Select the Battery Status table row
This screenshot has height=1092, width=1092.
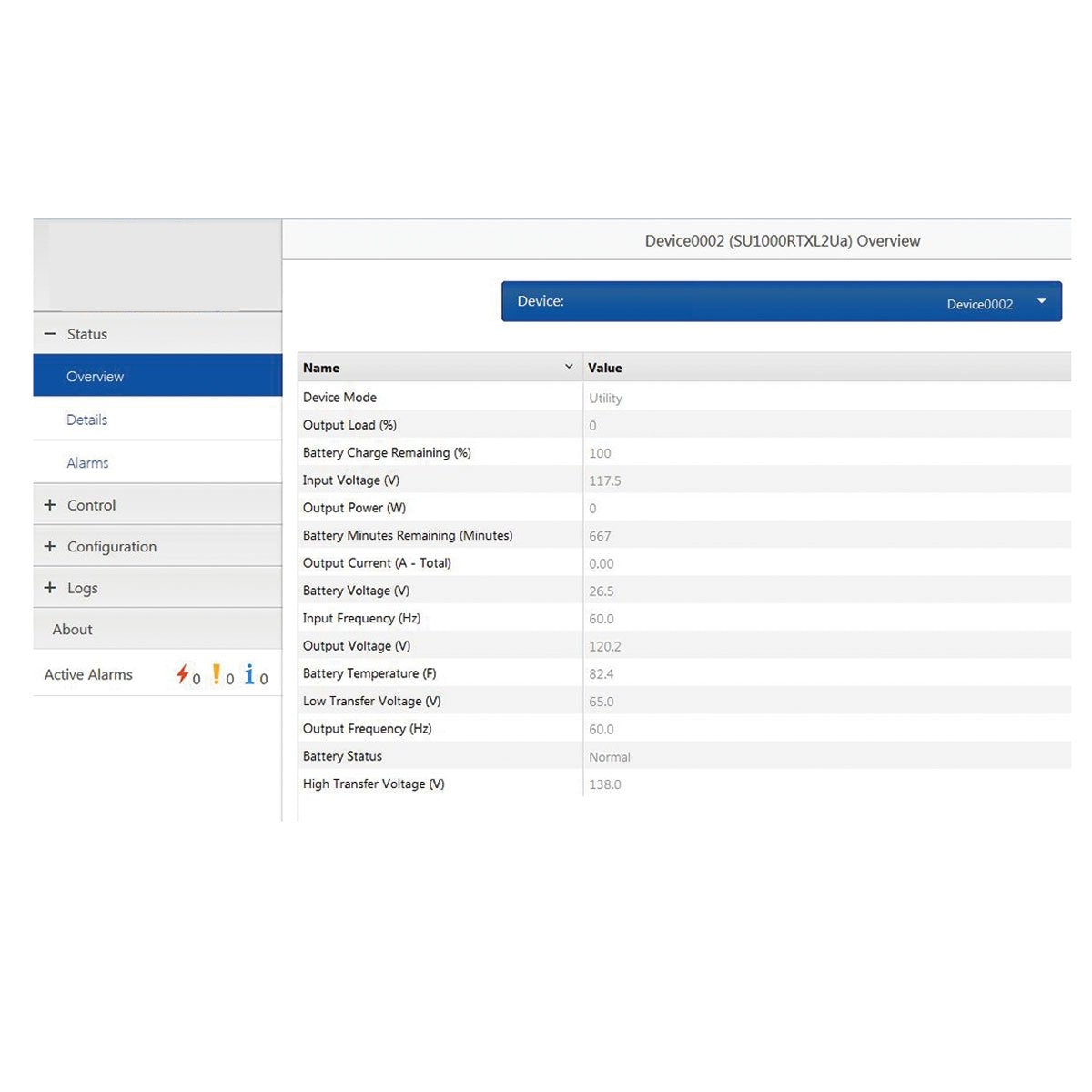(x=546, y=755)
